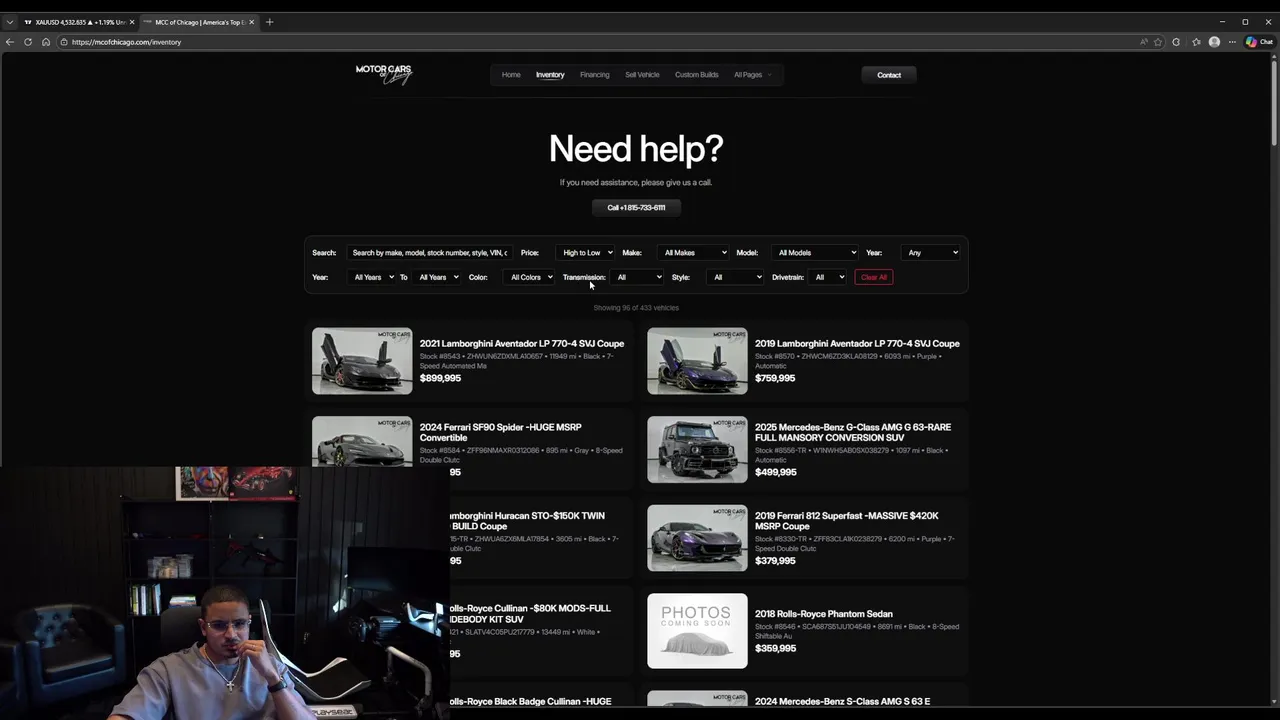Screen dimensions: 1280x720
Task: Switch to the XAUUSD browser tab
Action: 79,22
